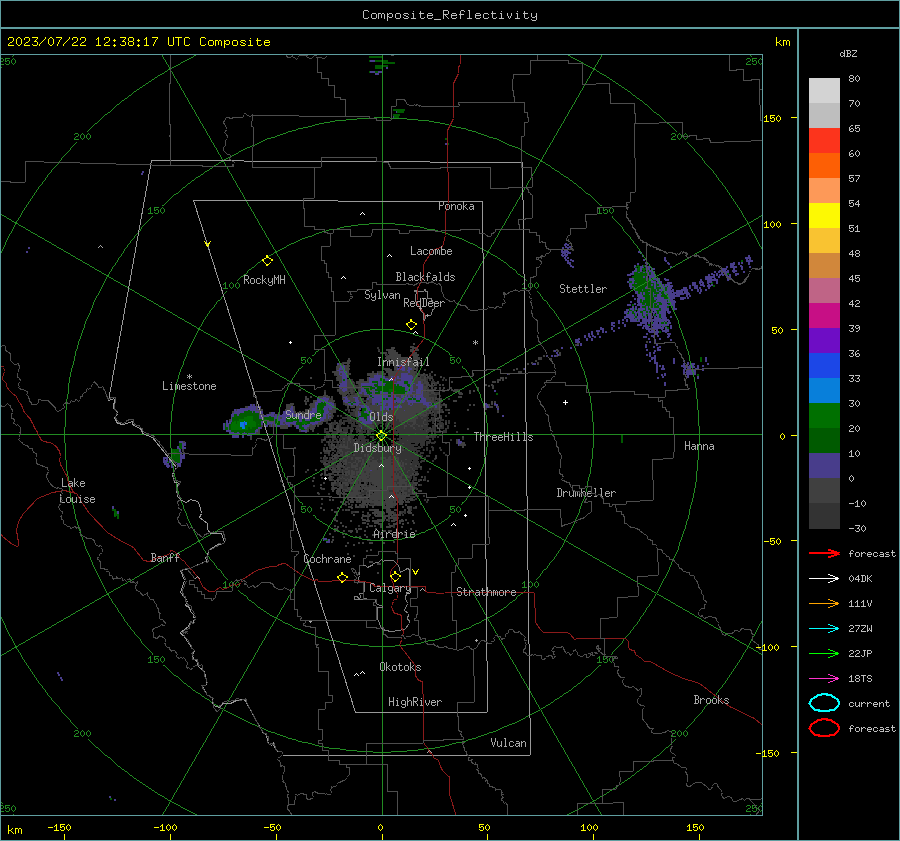Viewport: 900px width, 841px height.
Task: Click the RedDeer city label
Action: [x=424, y=303]
